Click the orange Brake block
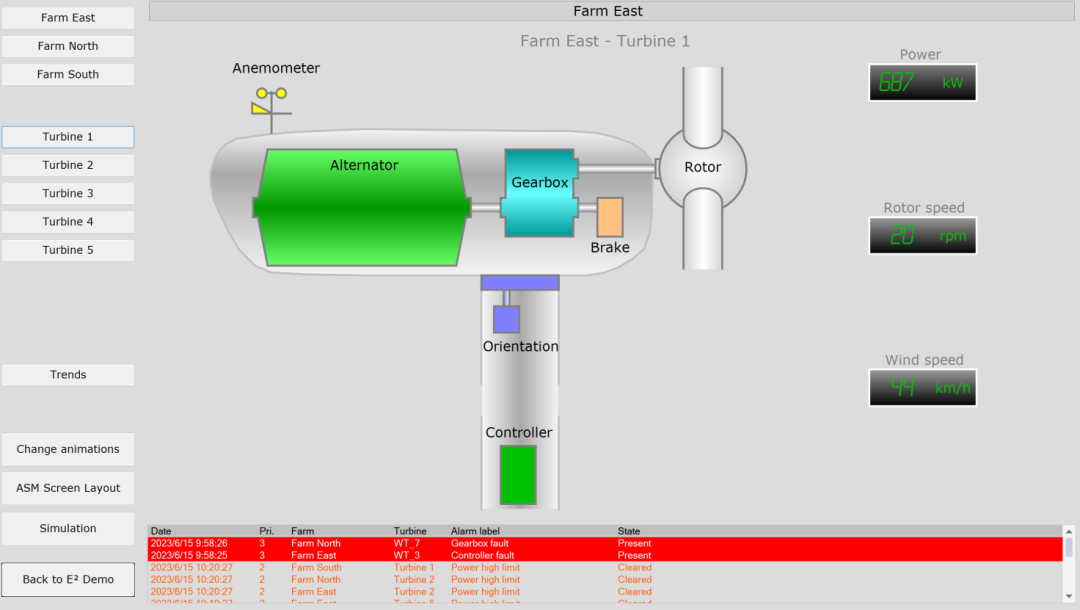 coord(610,217)
